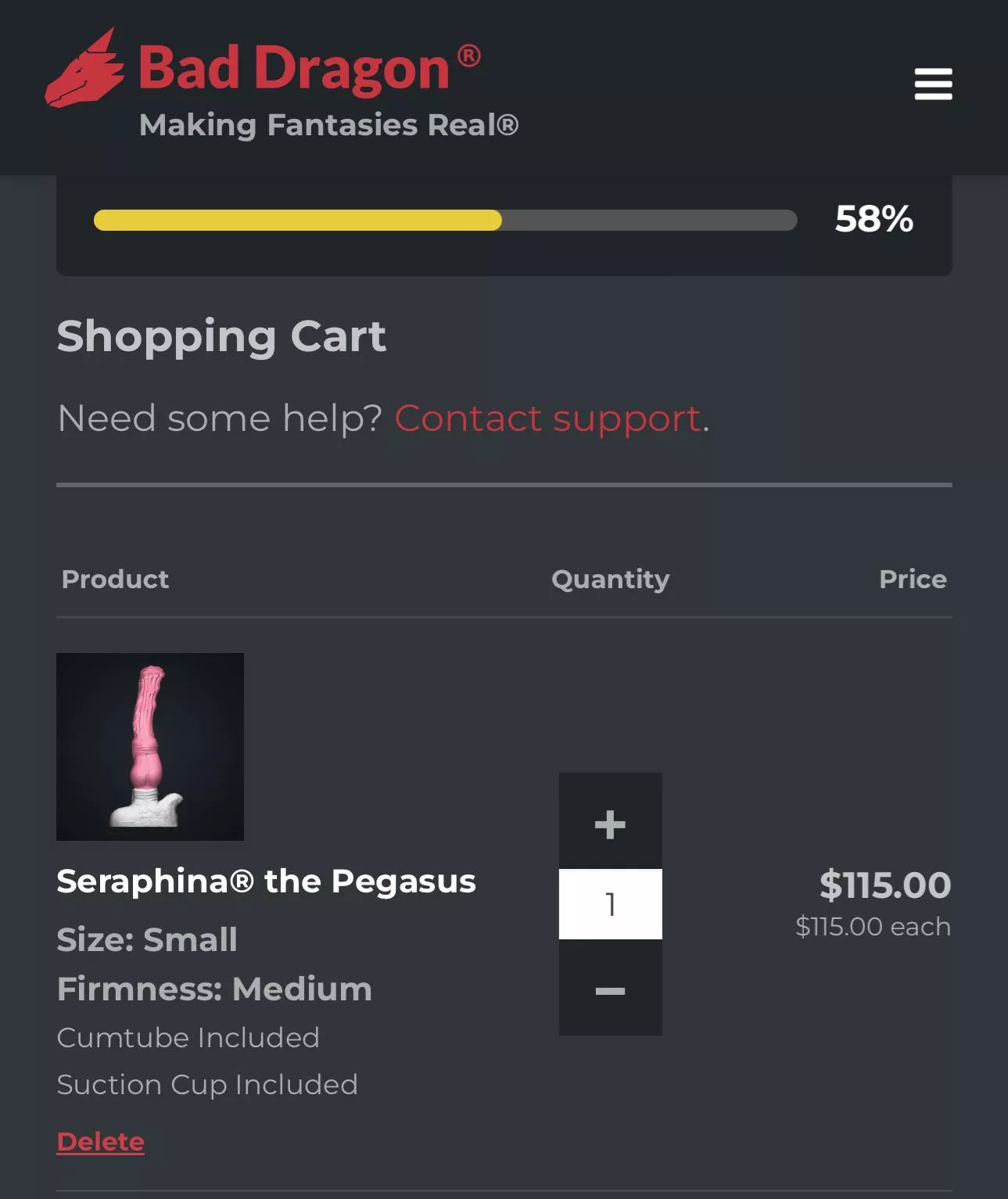Open the Seraphina the Pegasus product title

(266, 881)
